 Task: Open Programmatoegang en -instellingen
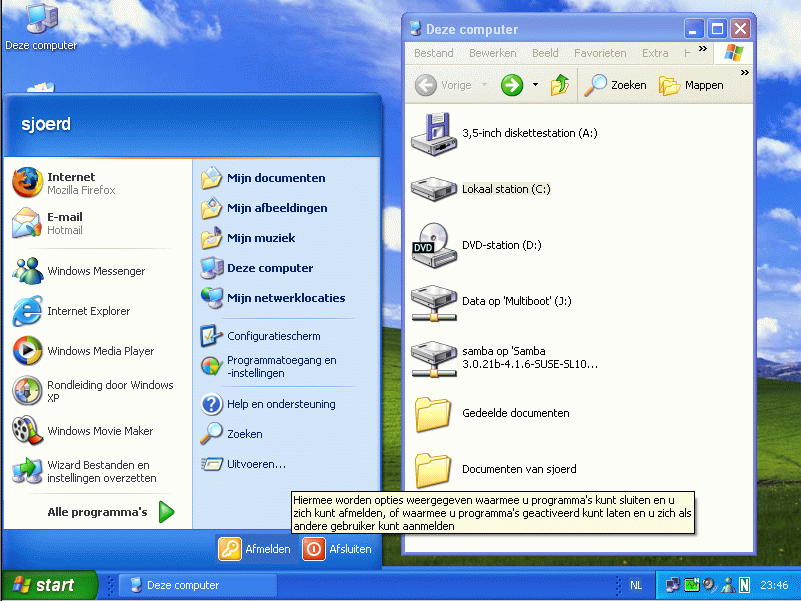point(269,366)
